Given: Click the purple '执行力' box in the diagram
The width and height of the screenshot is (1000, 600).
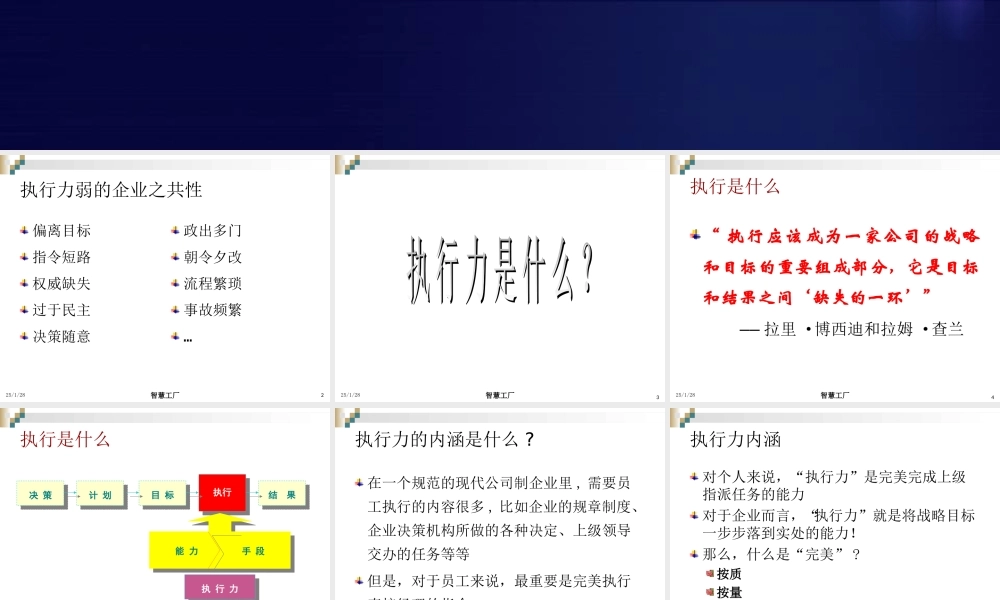Looking at the screenshot, I should pos(219,589).
